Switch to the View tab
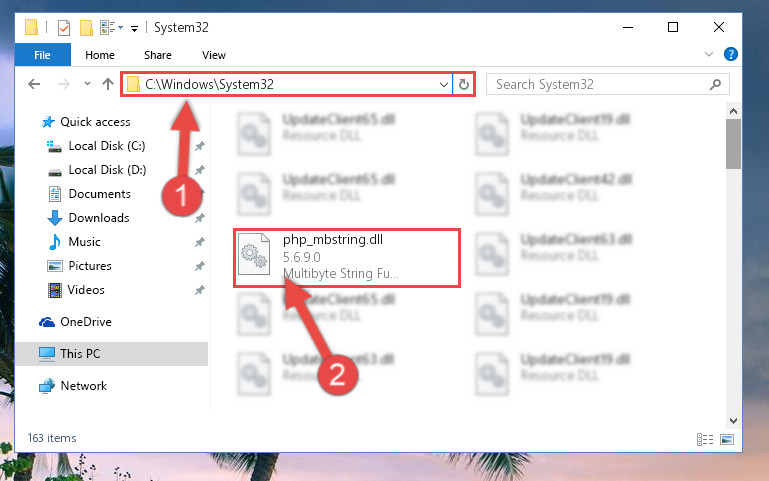The image size is (769, 481). pos(214,55)
